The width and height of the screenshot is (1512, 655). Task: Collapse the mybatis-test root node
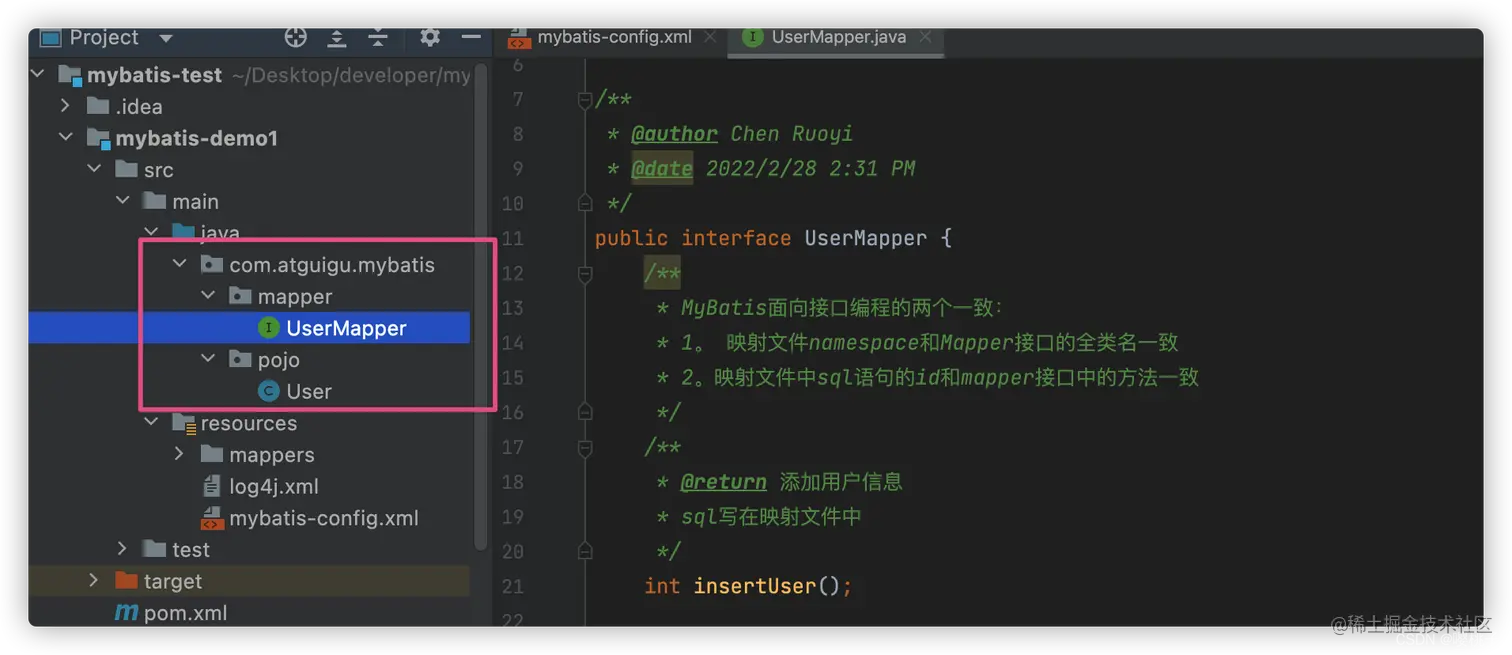tap(38, 74)
